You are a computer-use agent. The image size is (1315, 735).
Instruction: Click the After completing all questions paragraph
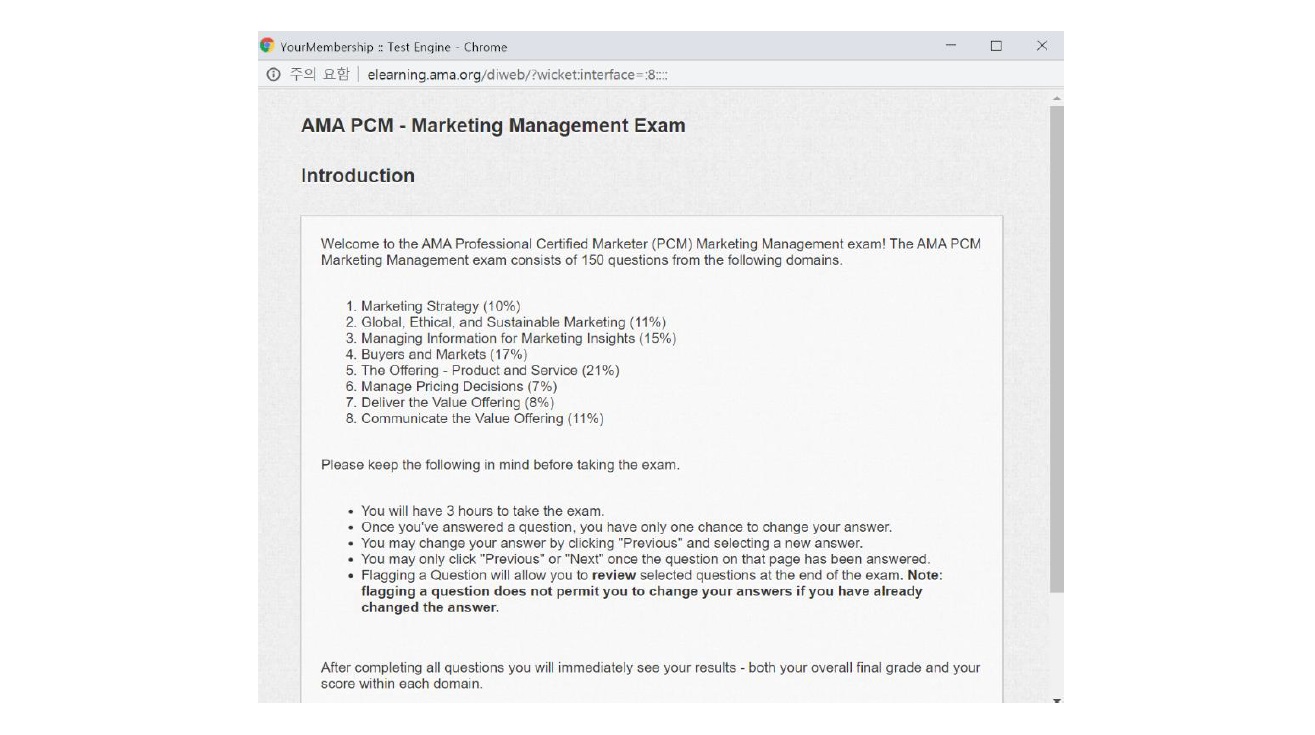pyautogui.click(x=650, y=676)
